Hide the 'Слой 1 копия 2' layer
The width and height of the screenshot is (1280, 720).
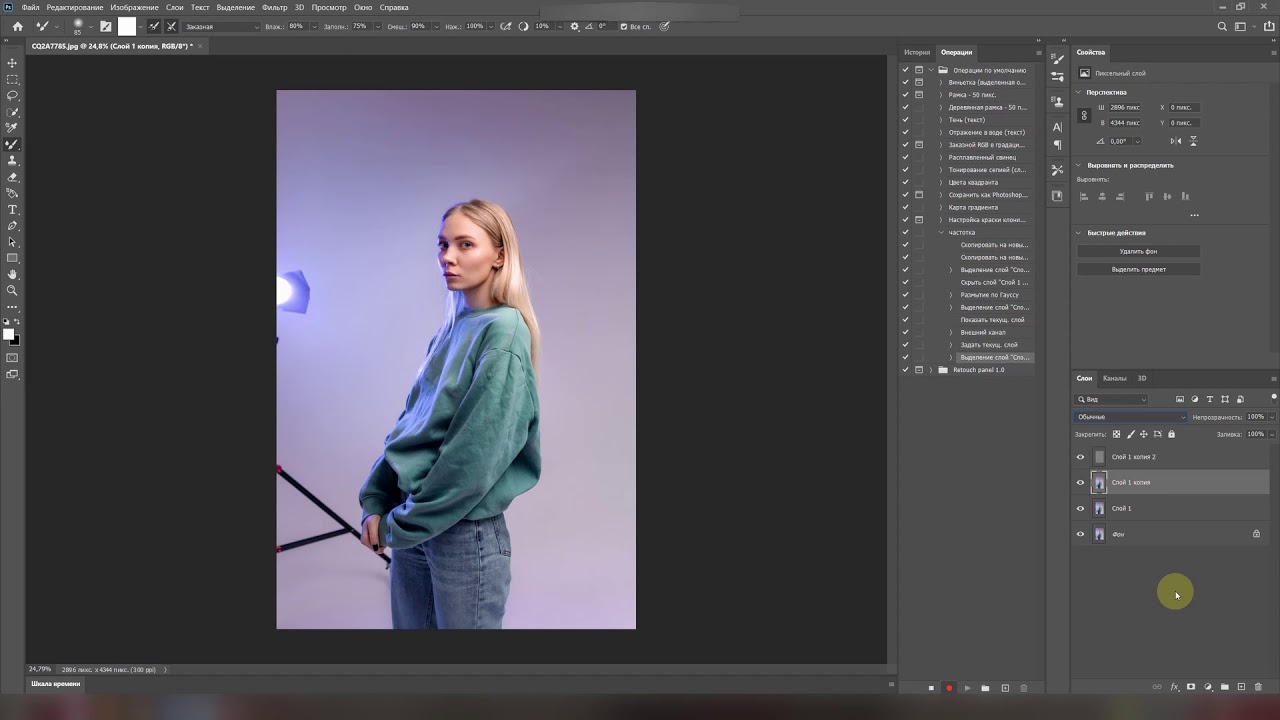pyautogui.click(x=1080, y=457)
